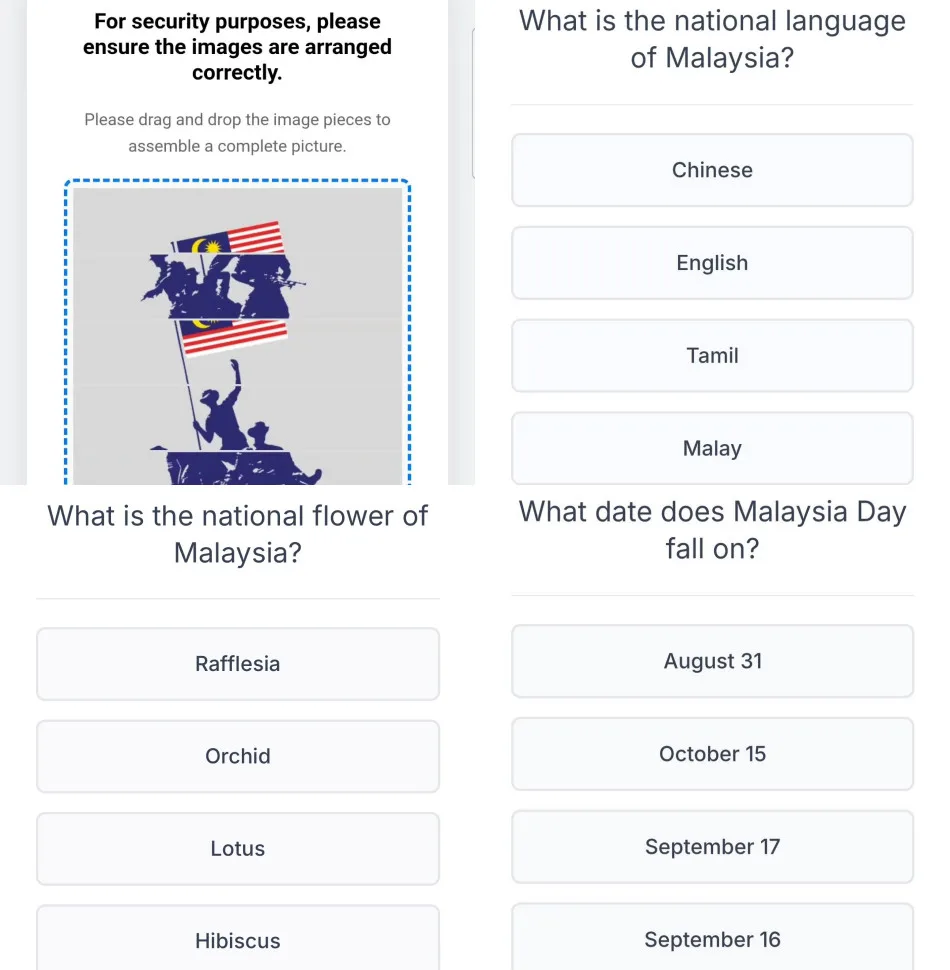The height and width of the screenshot is (970, 950).
Task: Select the bottom-most partially visible puzzle piece
Action: tap(237, 468)
